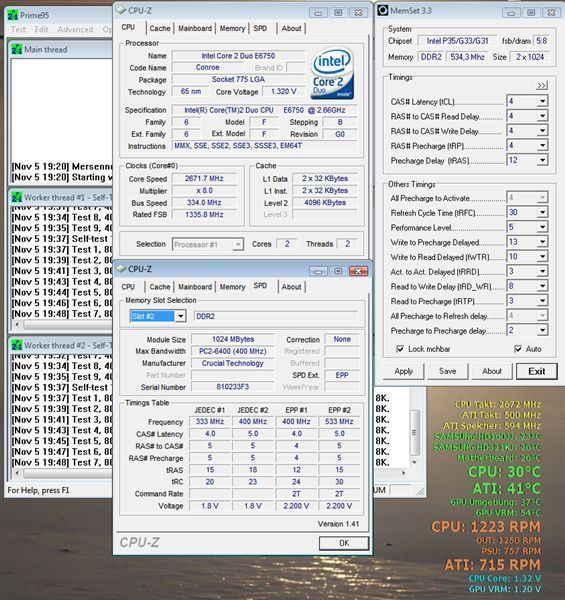565x600 pixels.
Task: Open the Edit menu in Prime95
Action: 41,29
